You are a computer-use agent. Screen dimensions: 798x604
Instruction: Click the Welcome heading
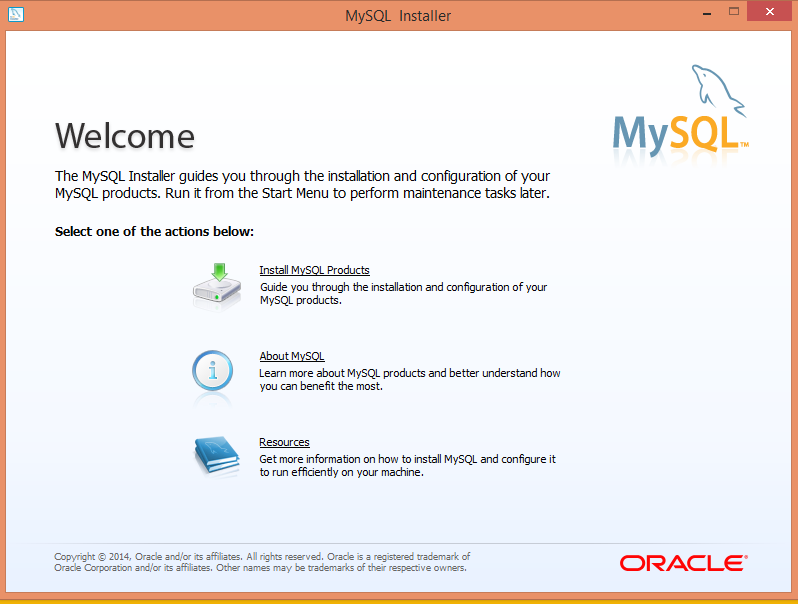pos(125,136)
